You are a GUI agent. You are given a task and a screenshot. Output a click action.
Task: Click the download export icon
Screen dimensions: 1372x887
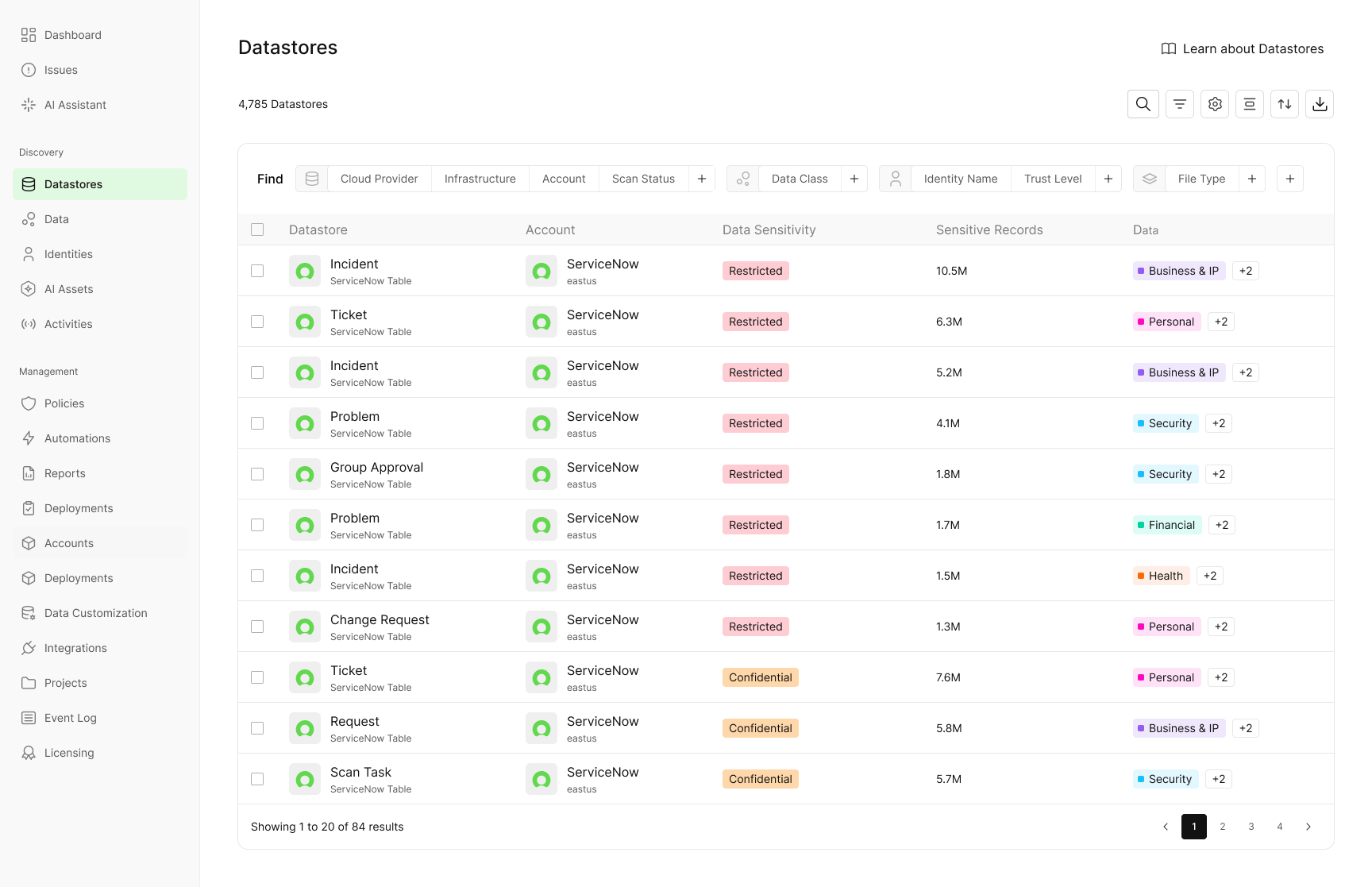pyautogui.click(x=1320, y=104)
